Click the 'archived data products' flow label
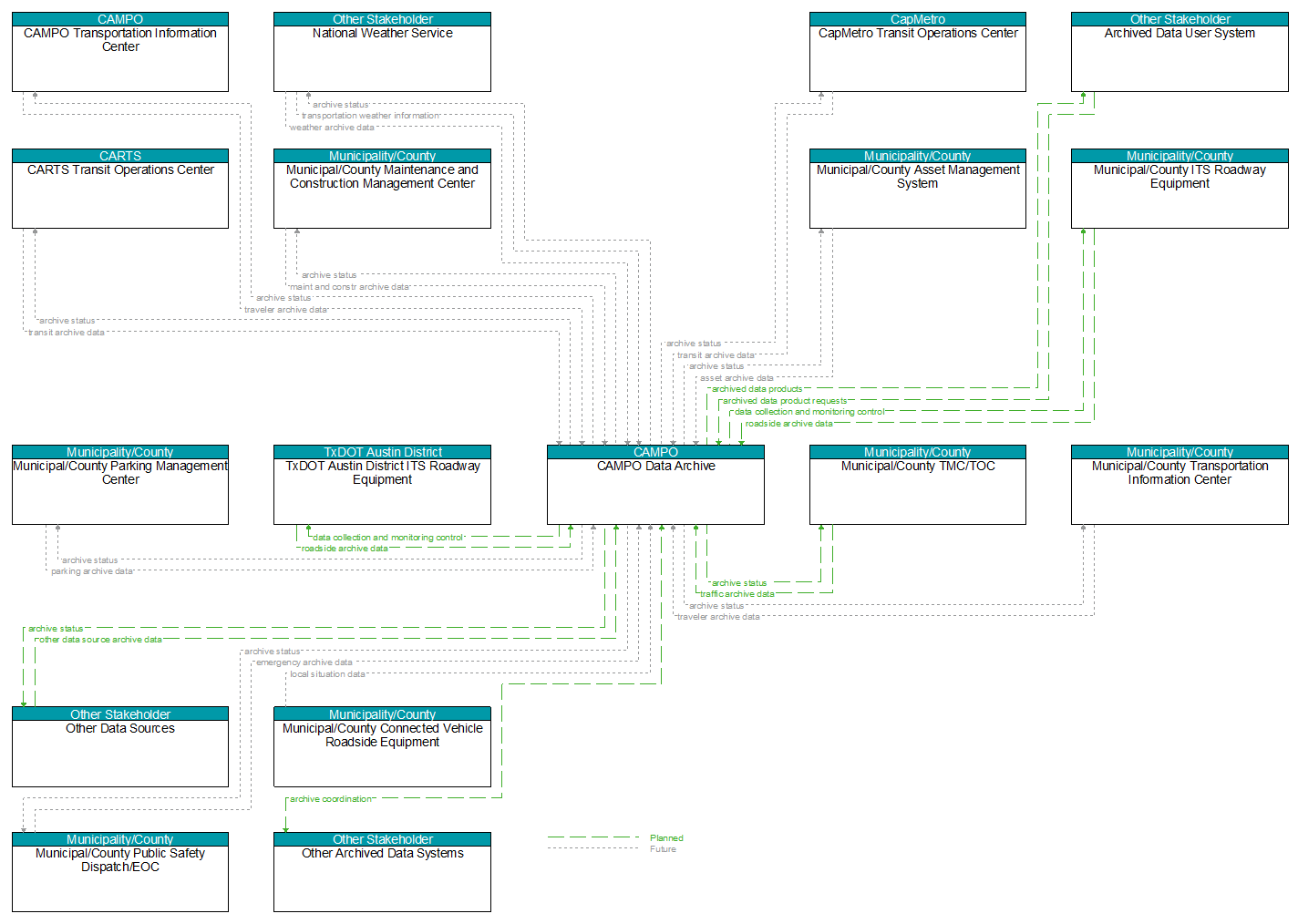 click(757, 389)
